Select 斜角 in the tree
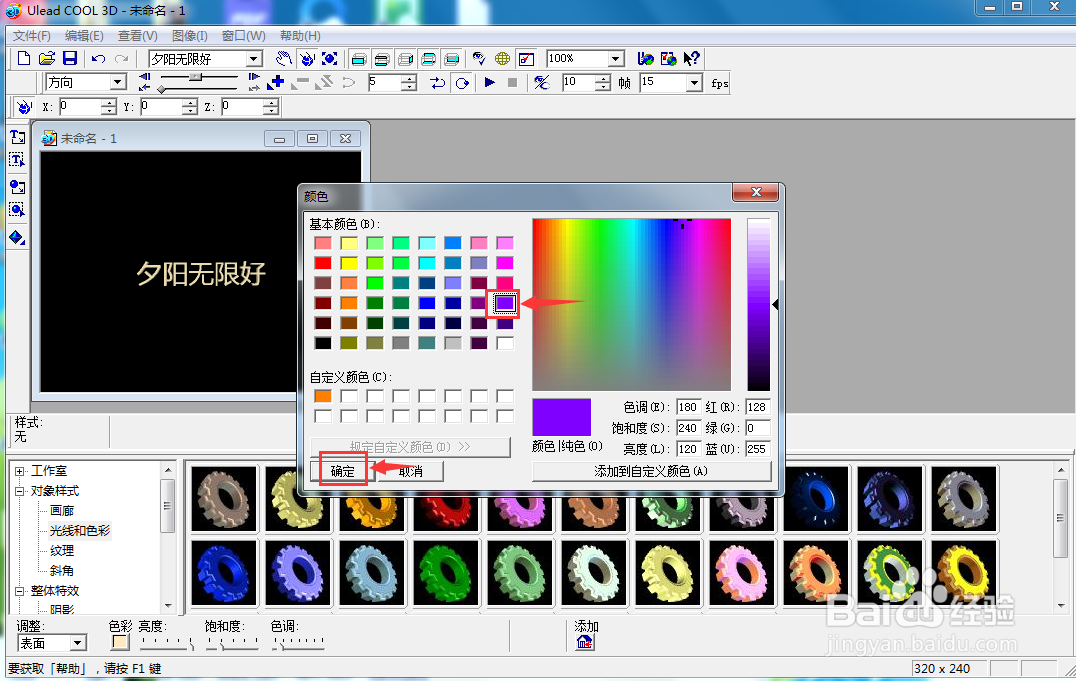This screenshot has height=681, width=1076. point(62,570)
